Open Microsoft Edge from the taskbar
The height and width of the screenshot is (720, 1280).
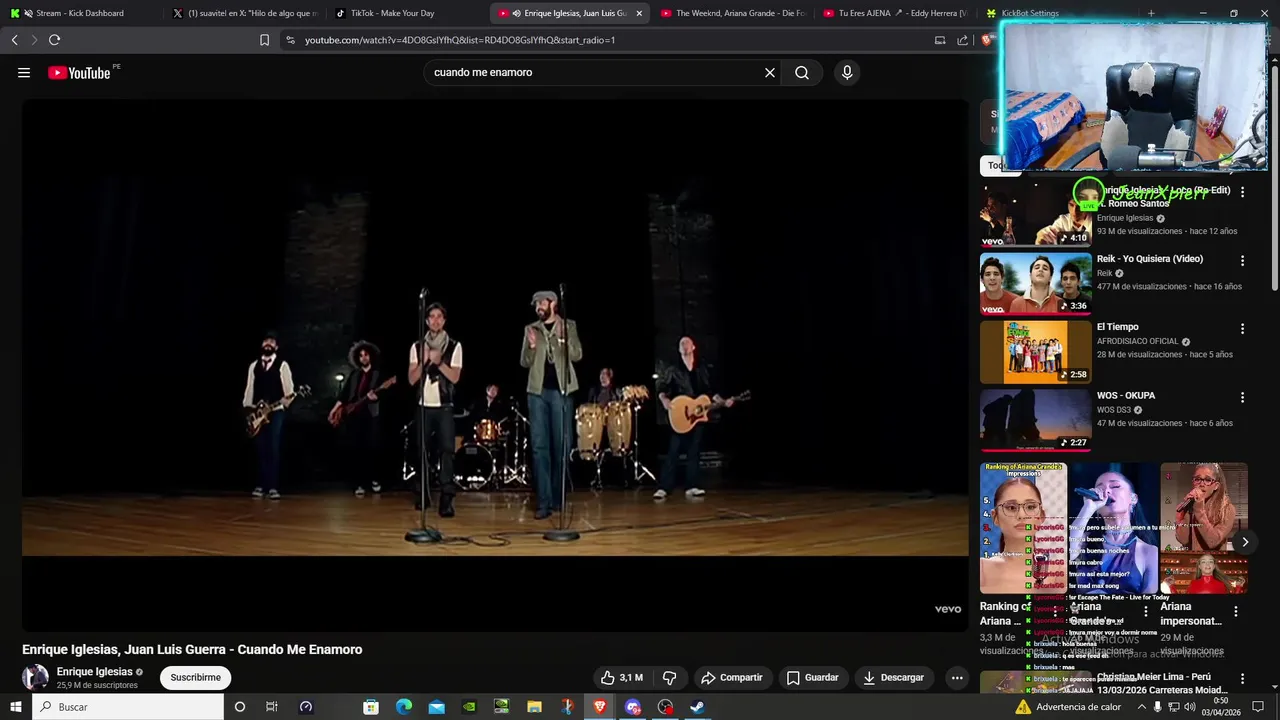(403, 707)
